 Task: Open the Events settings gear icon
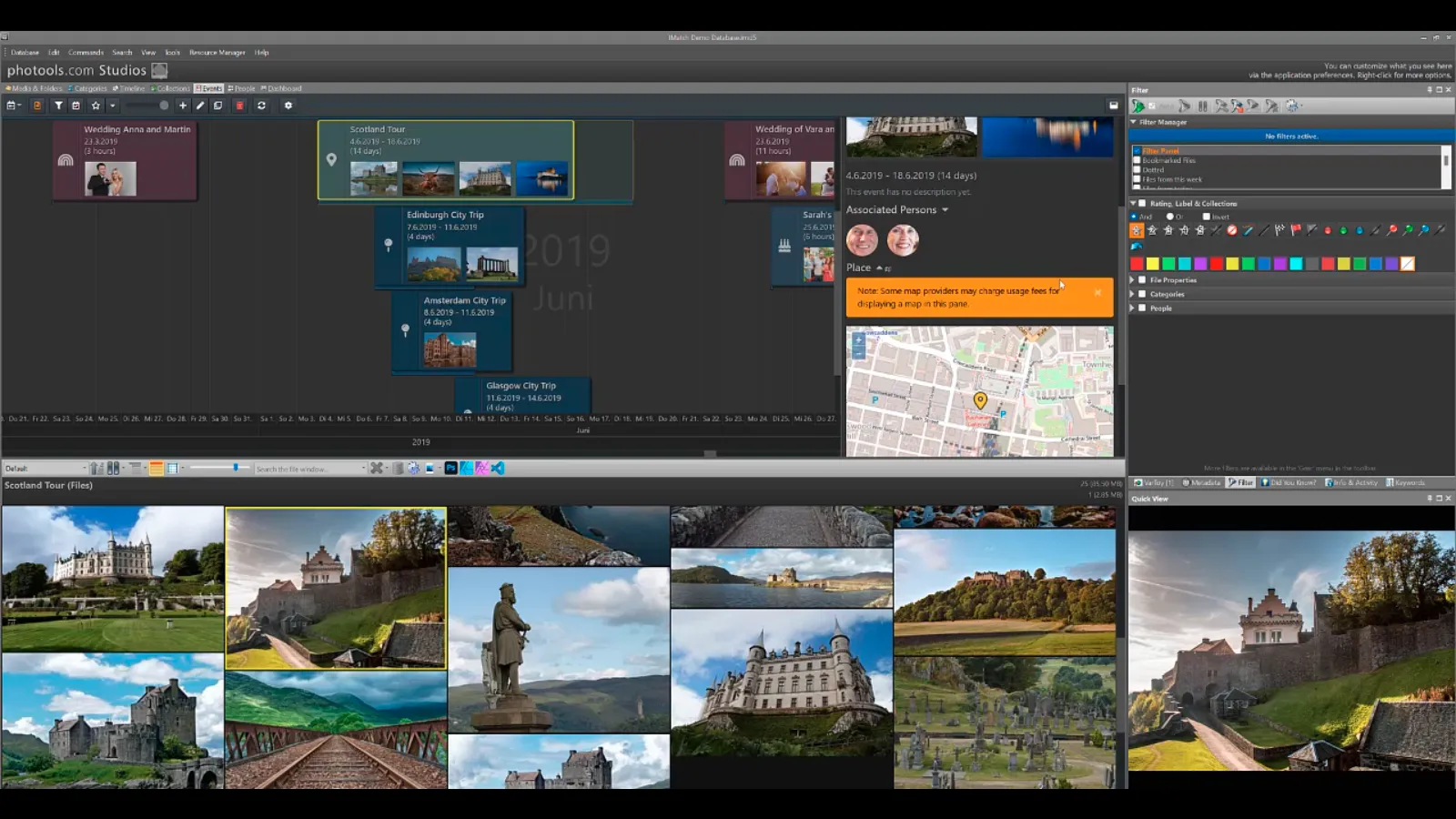click(288, 106)
